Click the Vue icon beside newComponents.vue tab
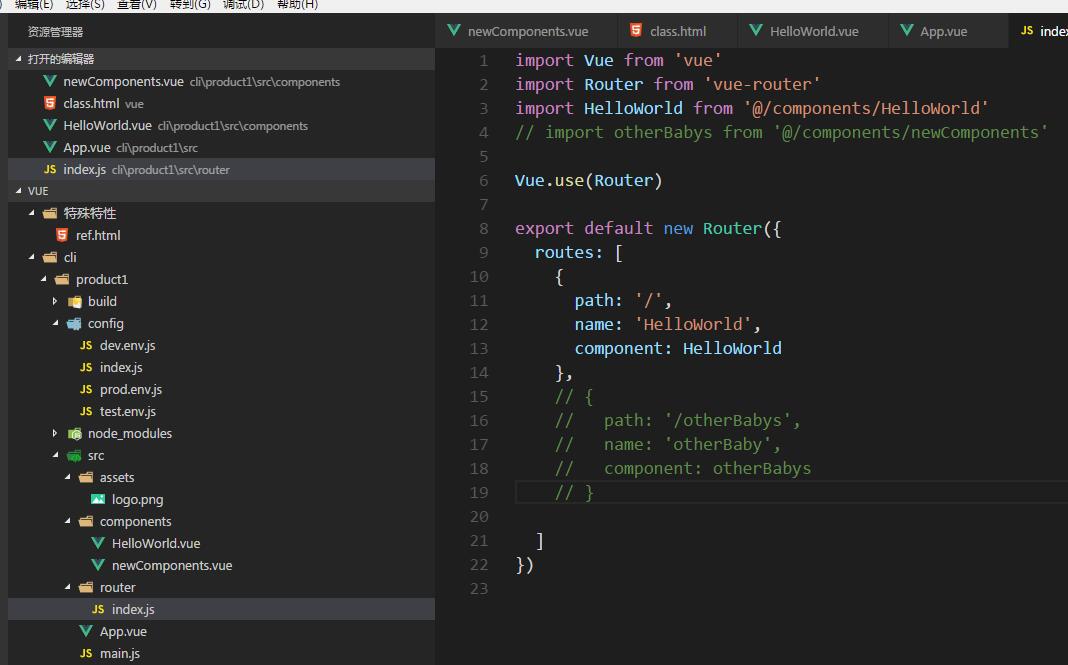Screen dimensions: 1068x665 point(455,31)
